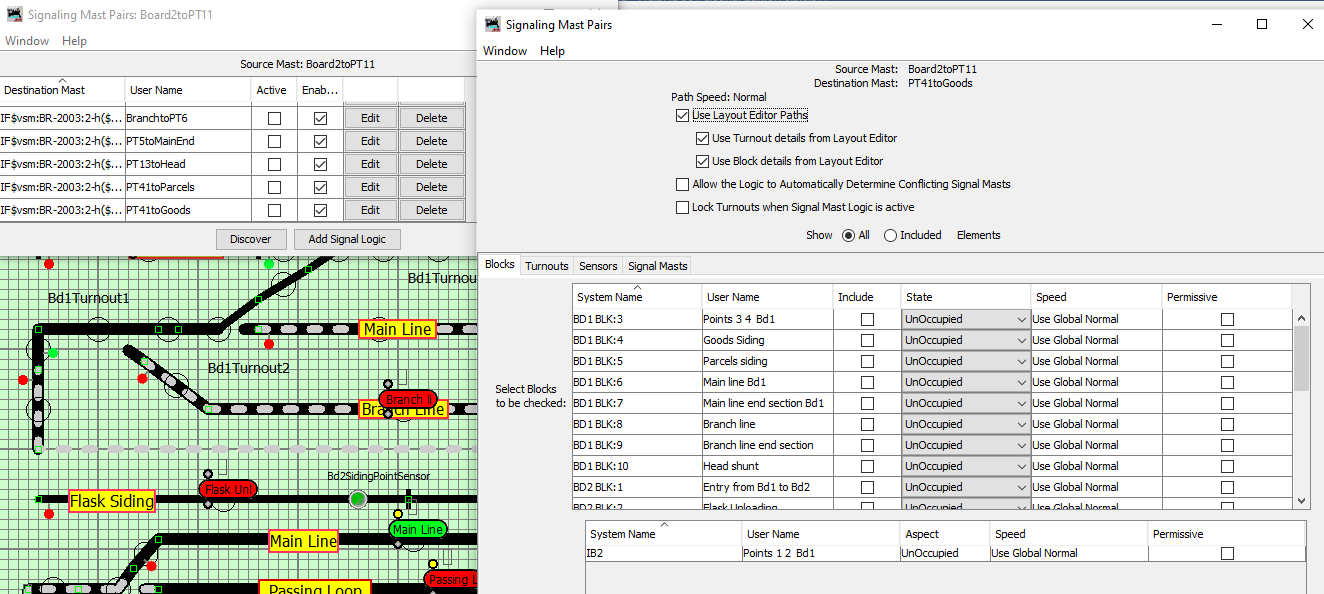Click the red Passing signal mast icon
Screen dimensions: 1324x594
pyautogui.click(x=450, y=579)
